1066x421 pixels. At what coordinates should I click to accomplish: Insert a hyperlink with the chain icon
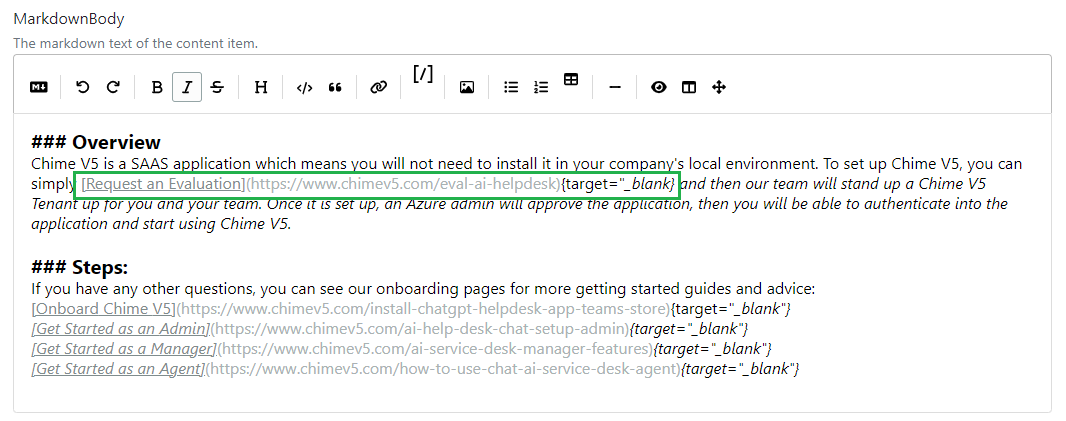point(378,87)
